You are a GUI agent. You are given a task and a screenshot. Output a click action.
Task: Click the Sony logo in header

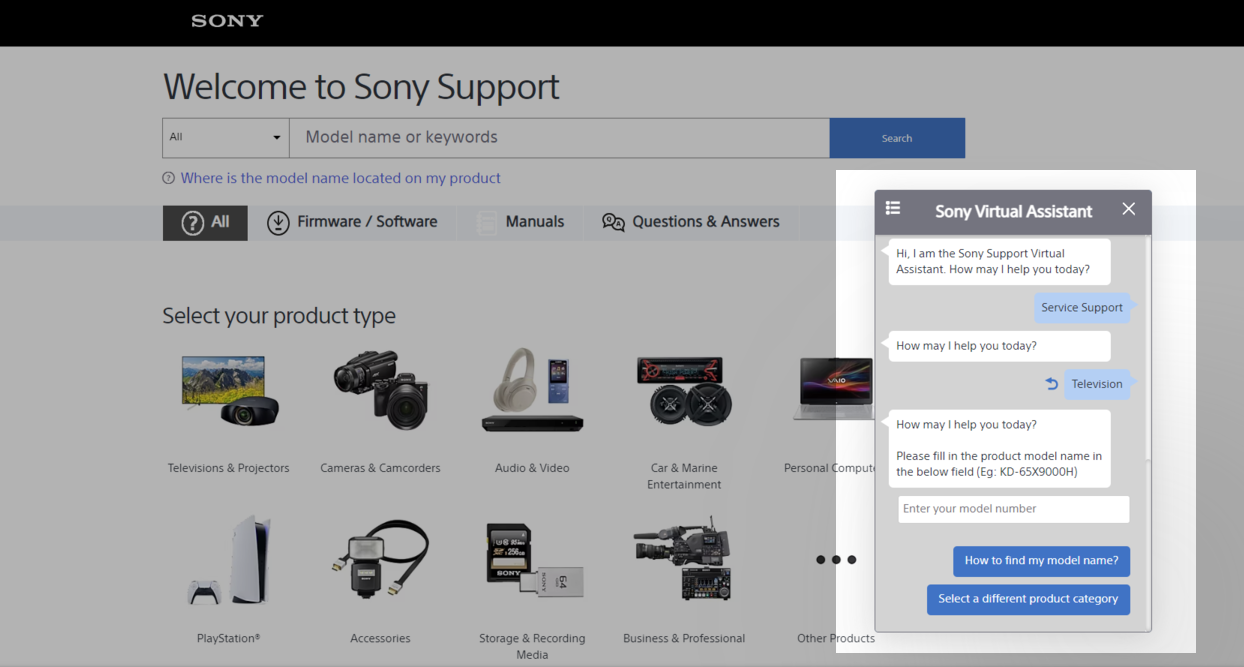227,21
